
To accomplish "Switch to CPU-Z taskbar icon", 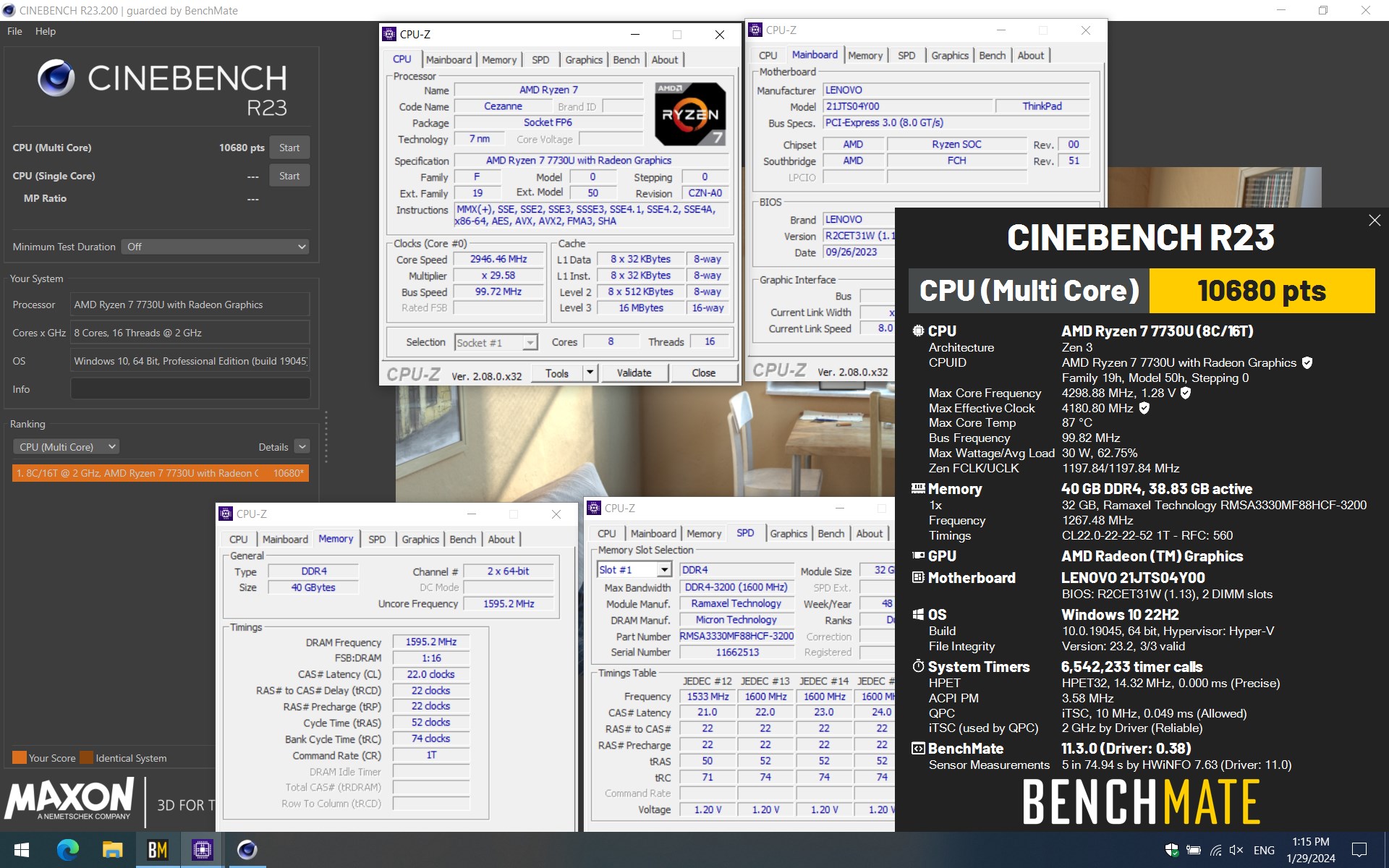I will 202,850.
